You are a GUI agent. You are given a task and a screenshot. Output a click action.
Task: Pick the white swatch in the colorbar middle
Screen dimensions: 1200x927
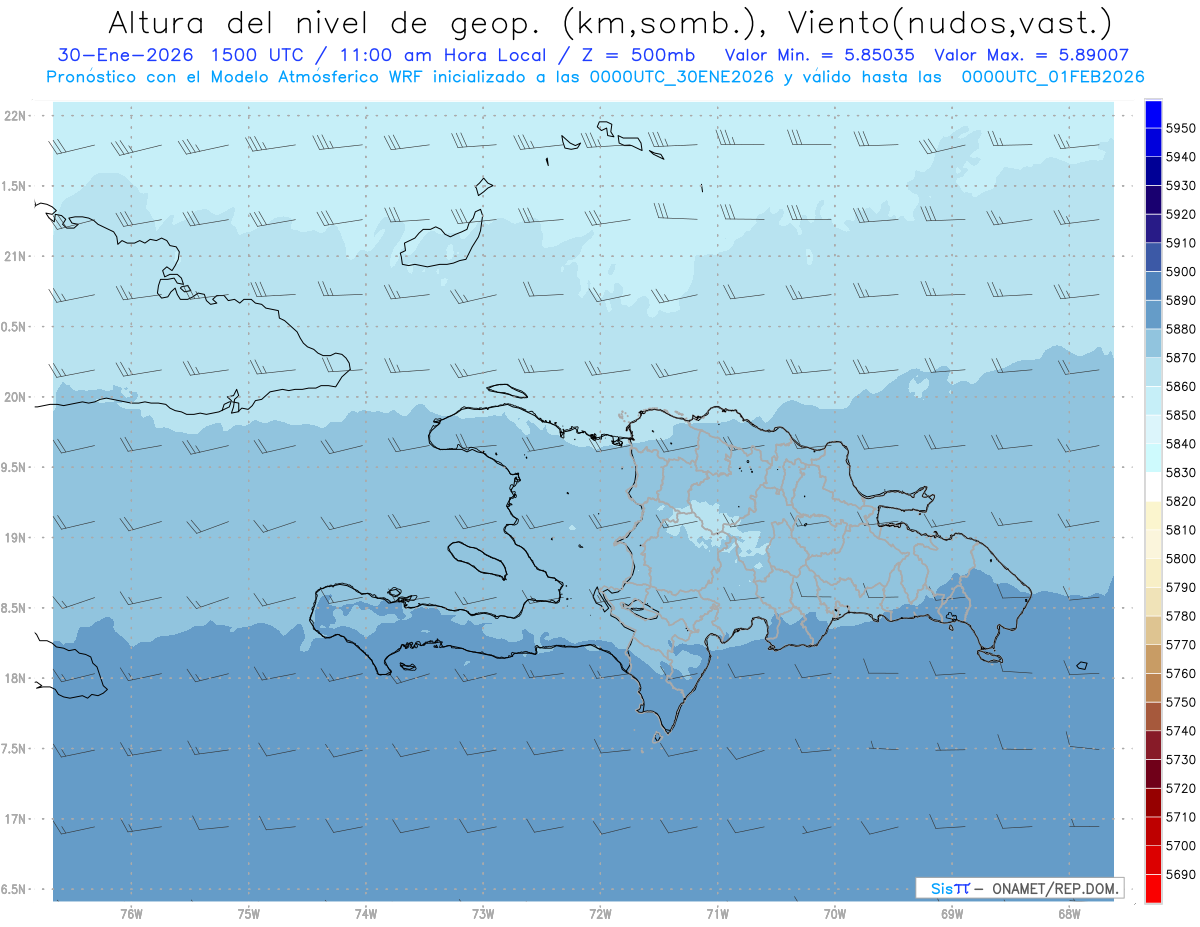1153,487
